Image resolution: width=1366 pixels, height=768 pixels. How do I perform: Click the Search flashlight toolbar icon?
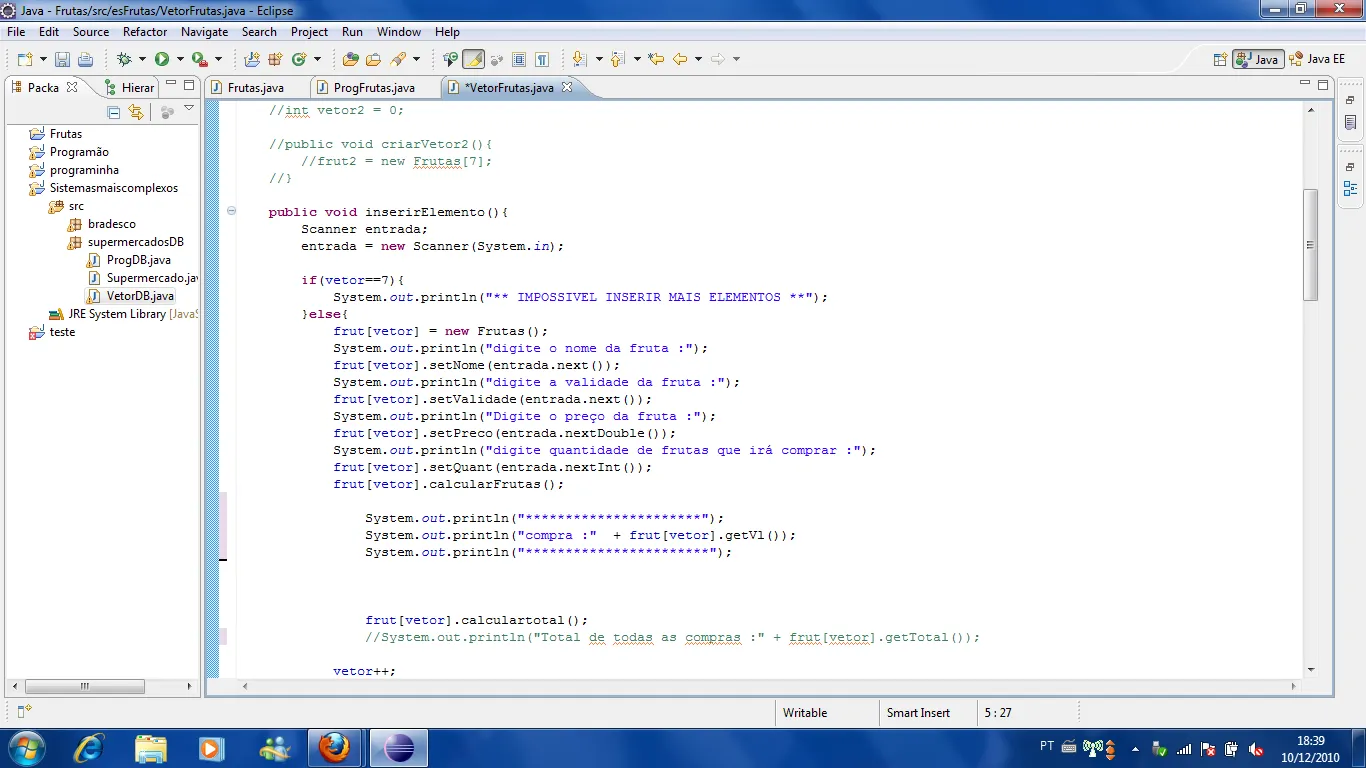click(398, 59)
